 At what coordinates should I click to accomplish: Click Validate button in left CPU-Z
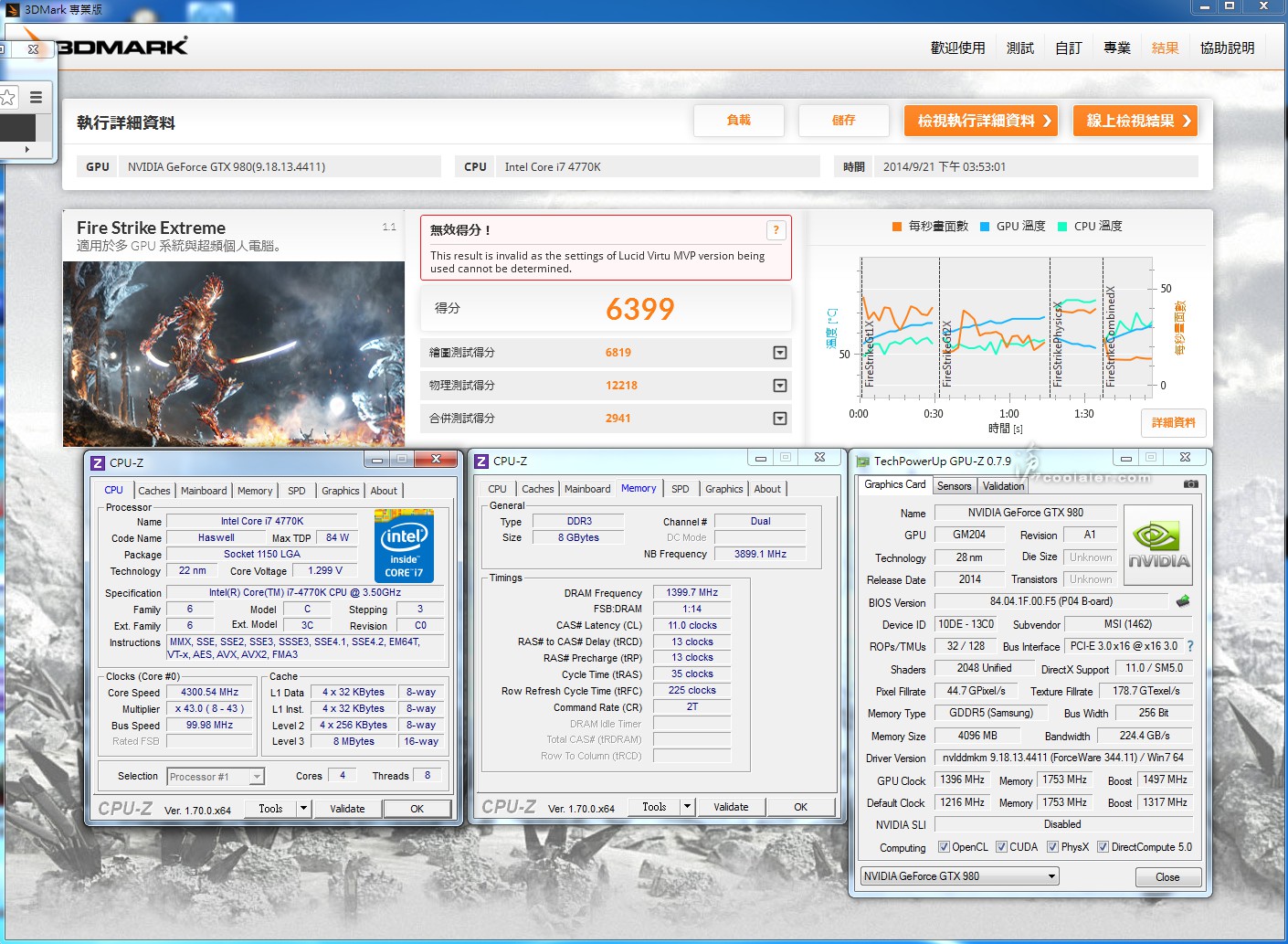[347, 809]
